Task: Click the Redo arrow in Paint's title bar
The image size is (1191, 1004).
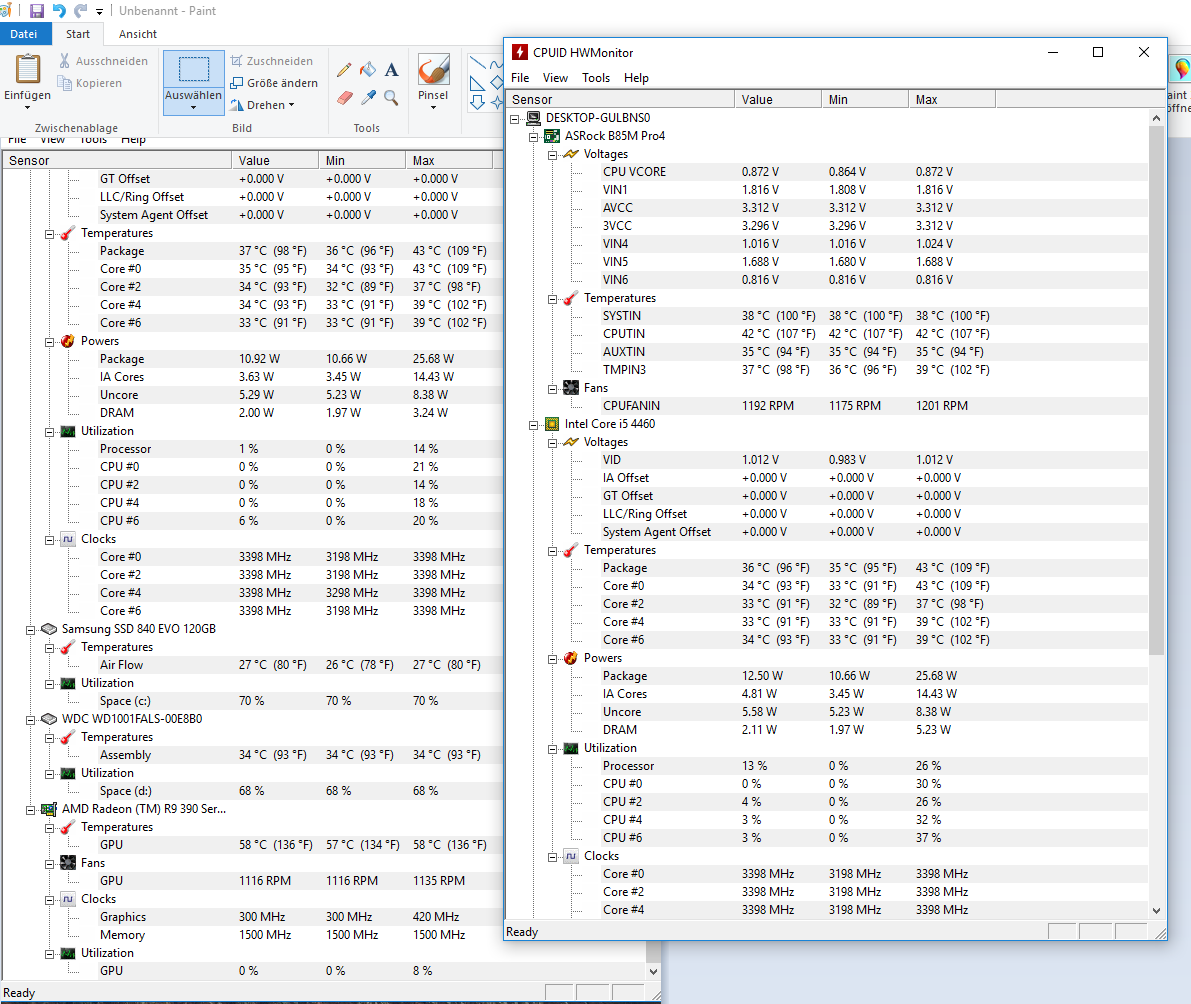Action: tap(81, 11)
